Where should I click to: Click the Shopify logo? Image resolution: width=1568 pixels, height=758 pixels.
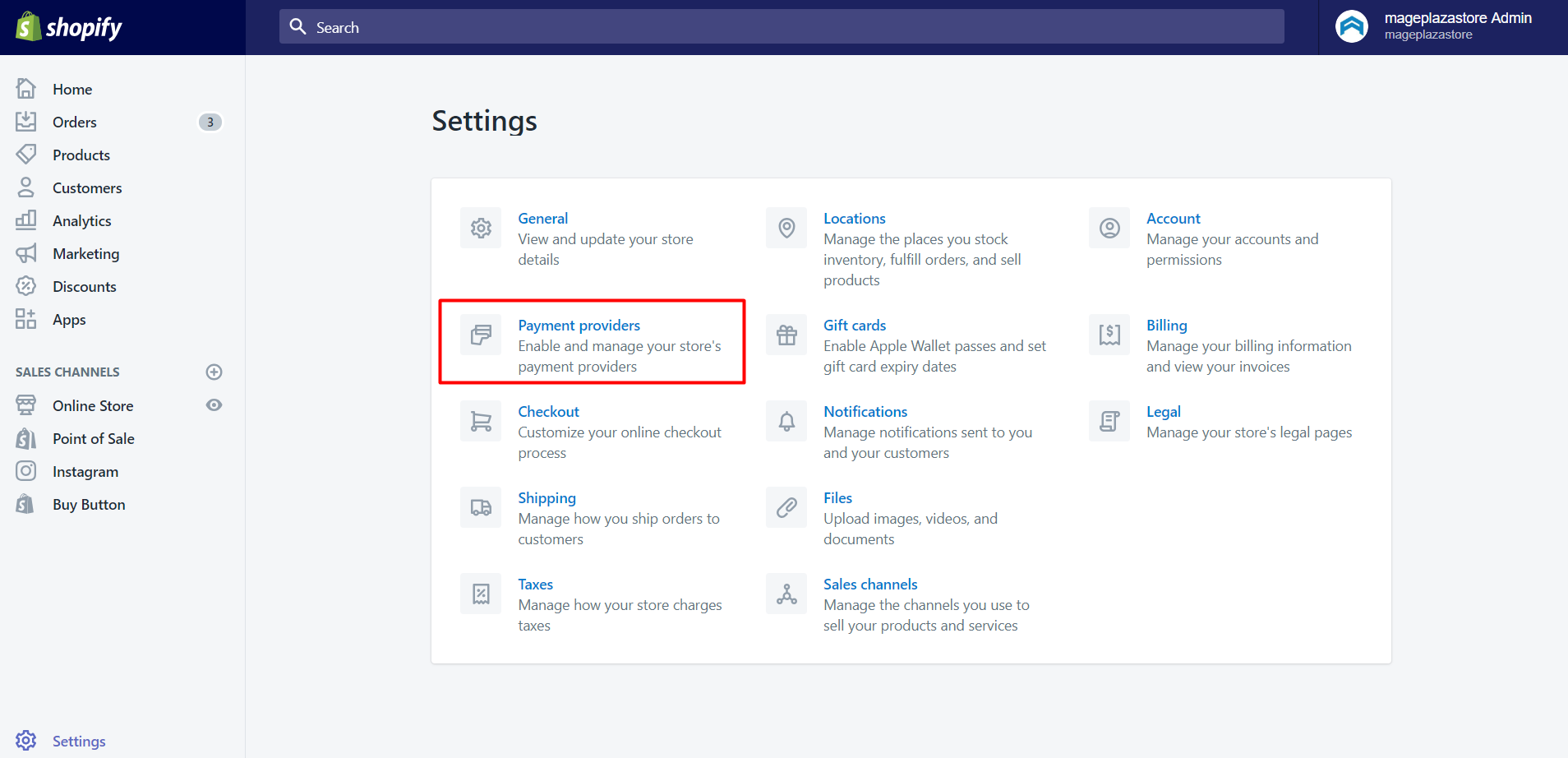[x=70, y=26]
